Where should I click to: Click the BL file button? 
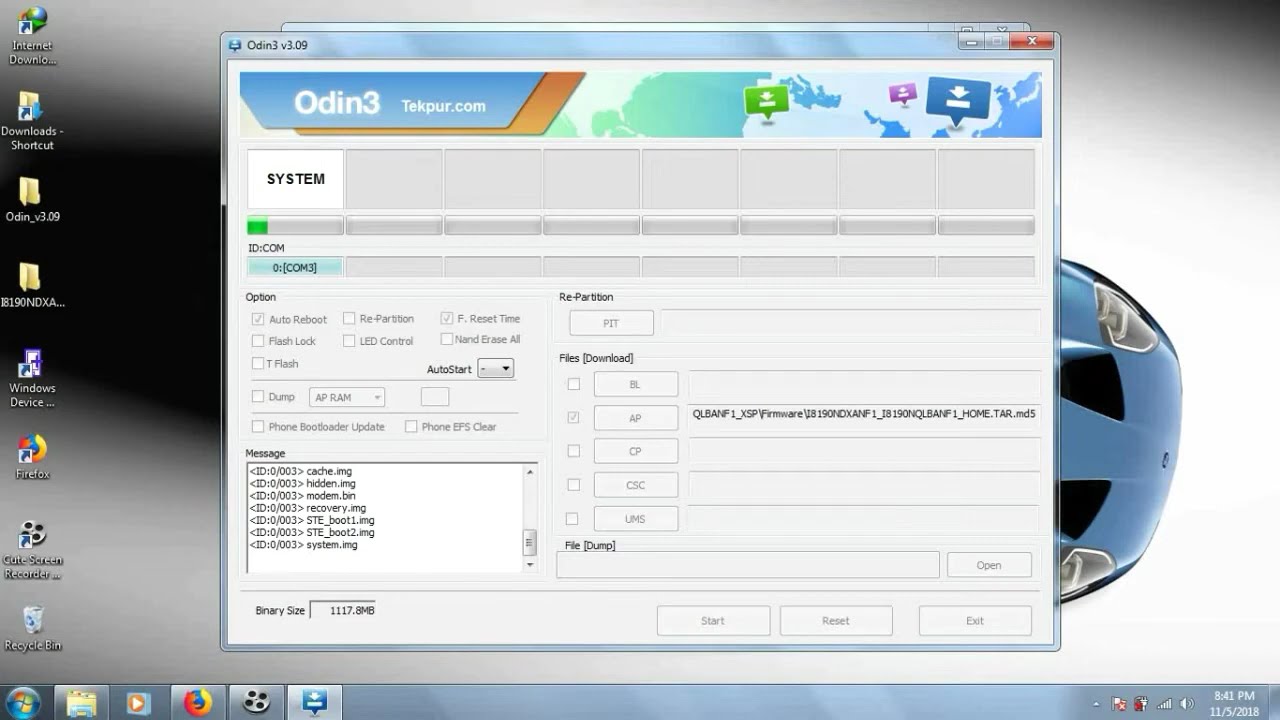[636, 384]
